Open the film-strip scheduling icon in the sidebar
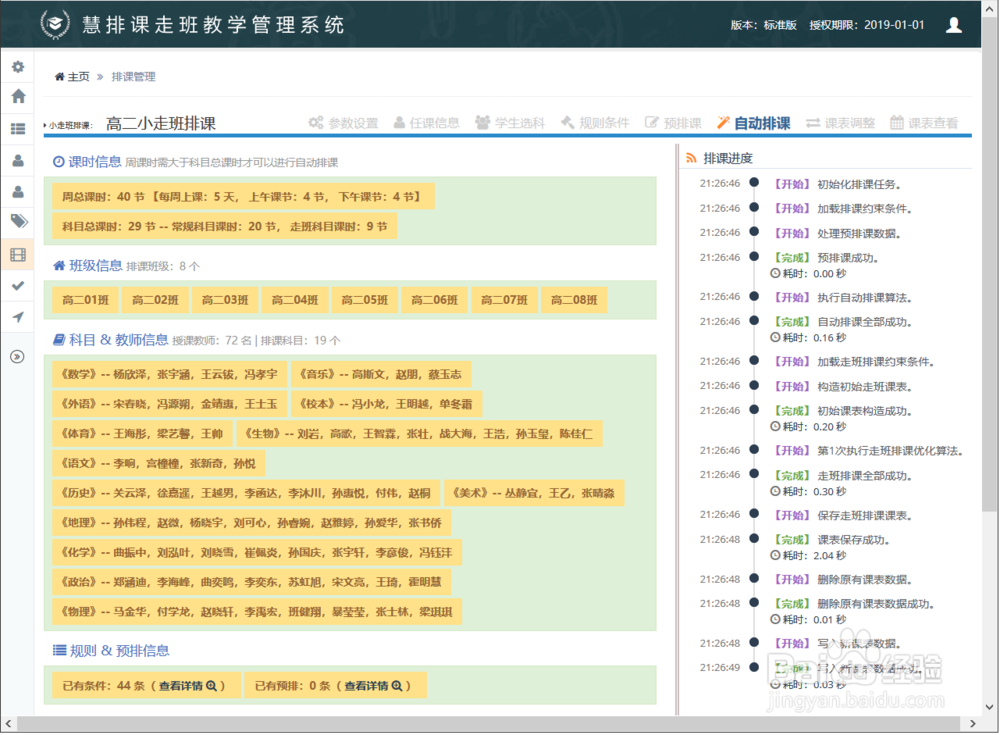The image size is (1000, 735). click(18, 255)
